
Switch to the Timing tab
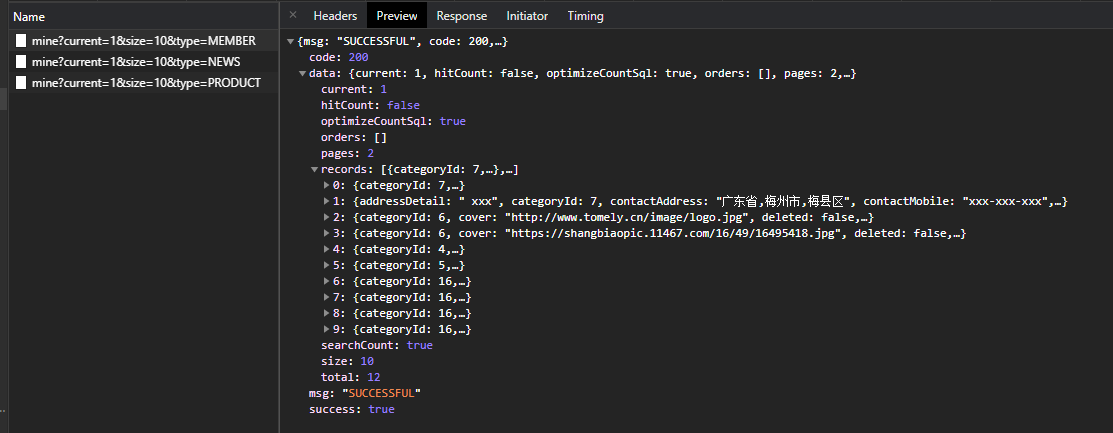click(585, 16)
